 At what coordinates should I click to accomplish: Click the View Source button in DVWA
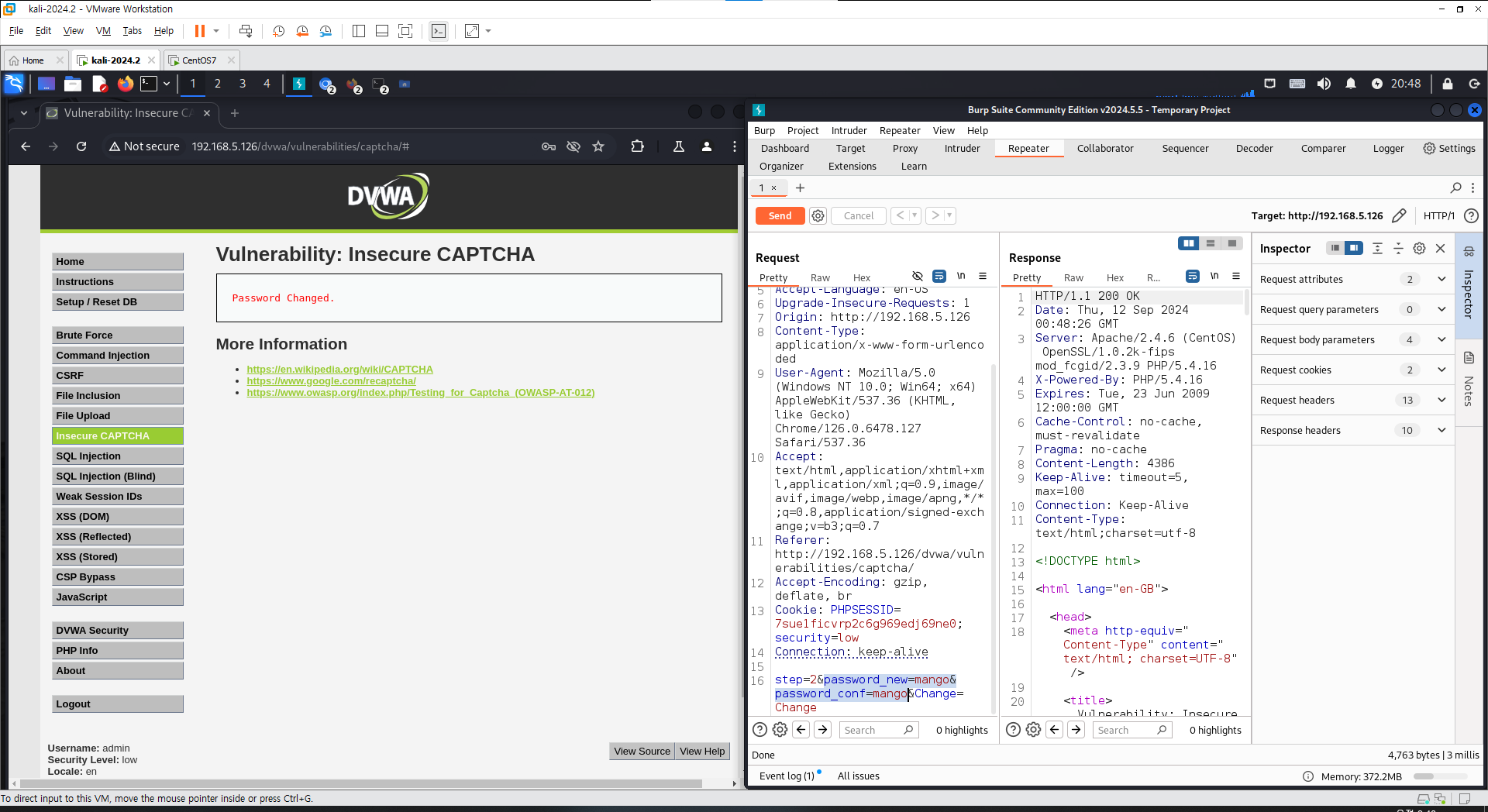(642, 751)
